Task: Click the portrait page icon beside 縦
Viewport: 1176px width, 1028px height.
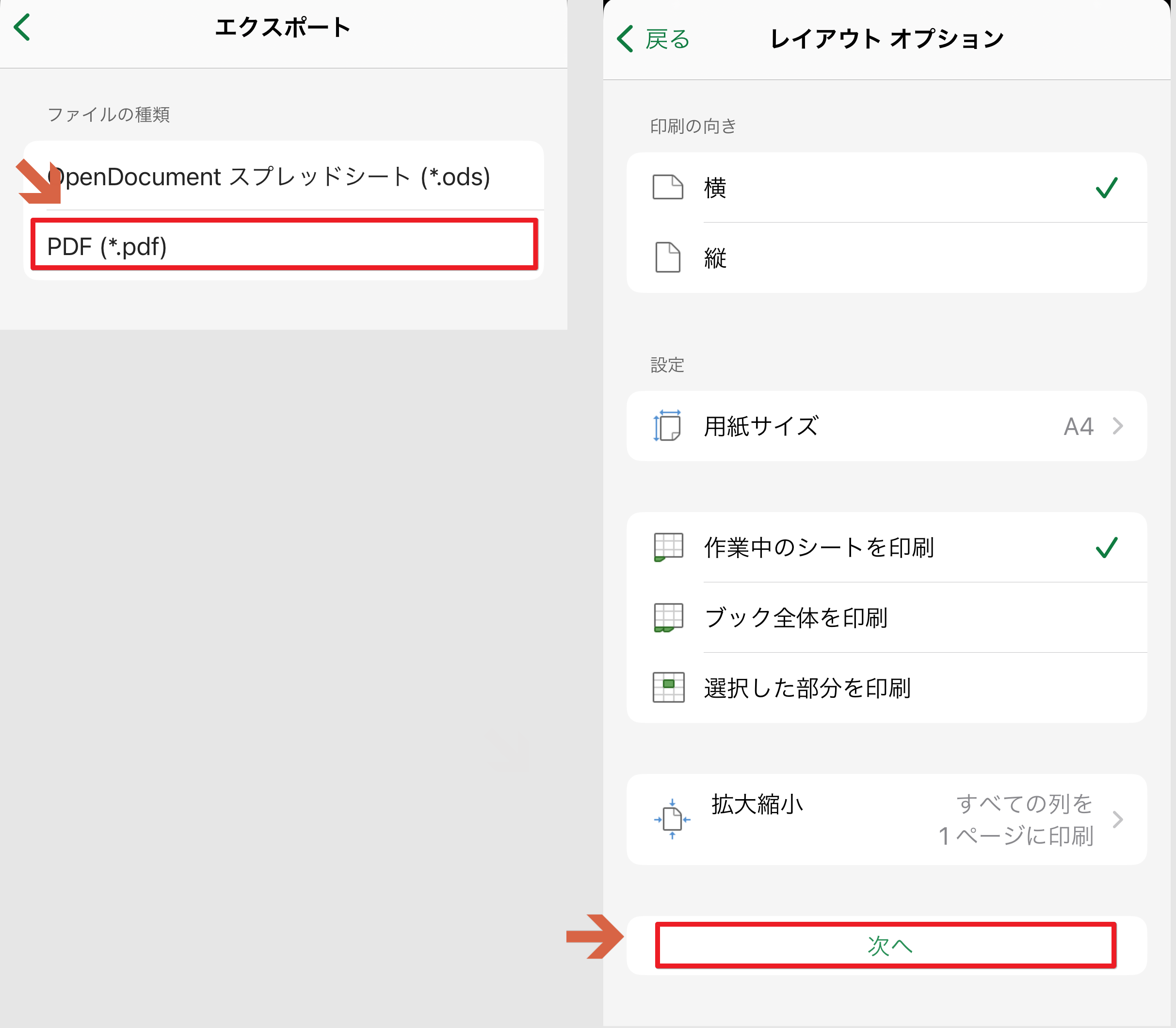Action: pyautogui.click(x=668, y=257)
